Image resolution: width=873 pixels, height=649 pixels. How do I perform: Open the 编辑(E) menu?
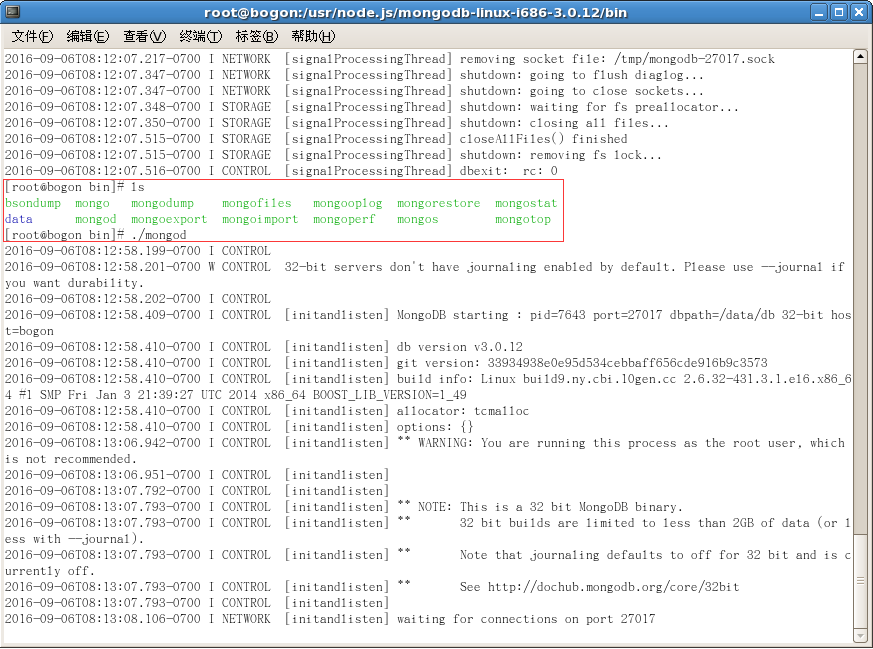coord(88,36)
